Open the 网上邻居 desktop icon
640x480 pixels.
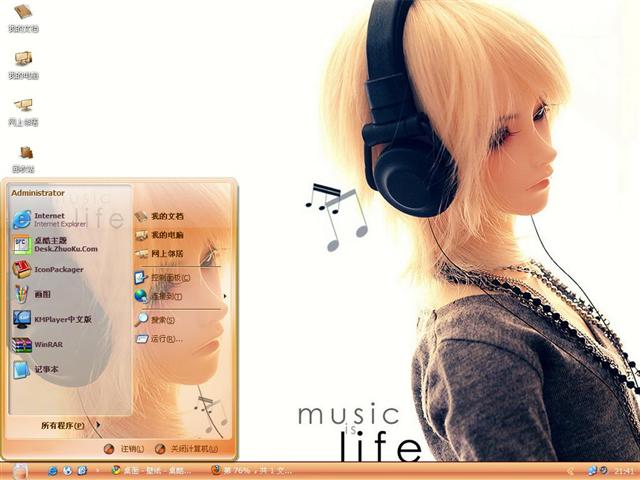tap(23, 112)
